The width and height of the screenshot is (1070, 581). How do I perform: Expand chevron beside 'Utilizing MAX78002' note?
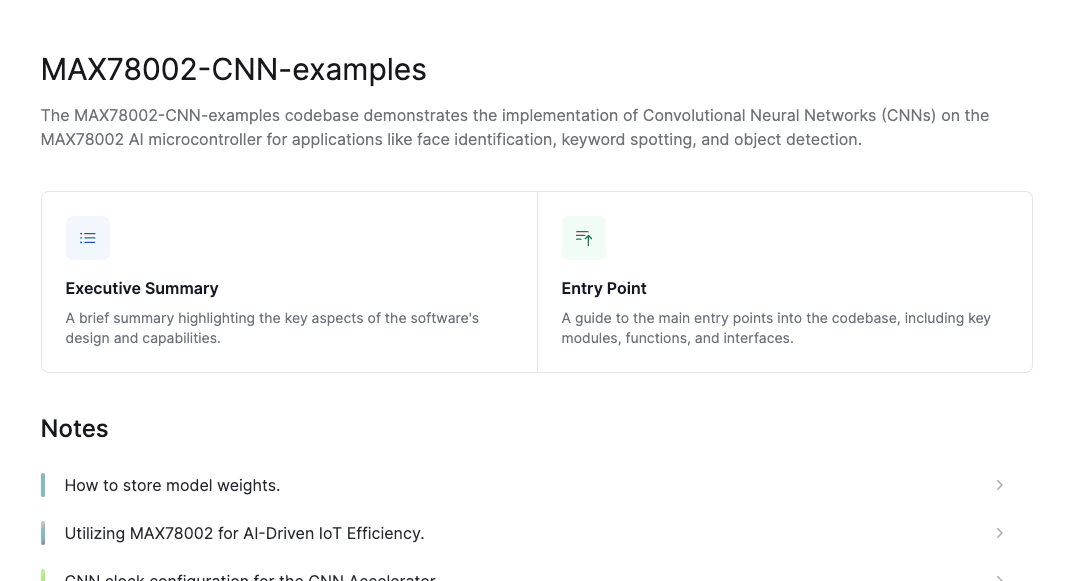click(x=999, y=533)
